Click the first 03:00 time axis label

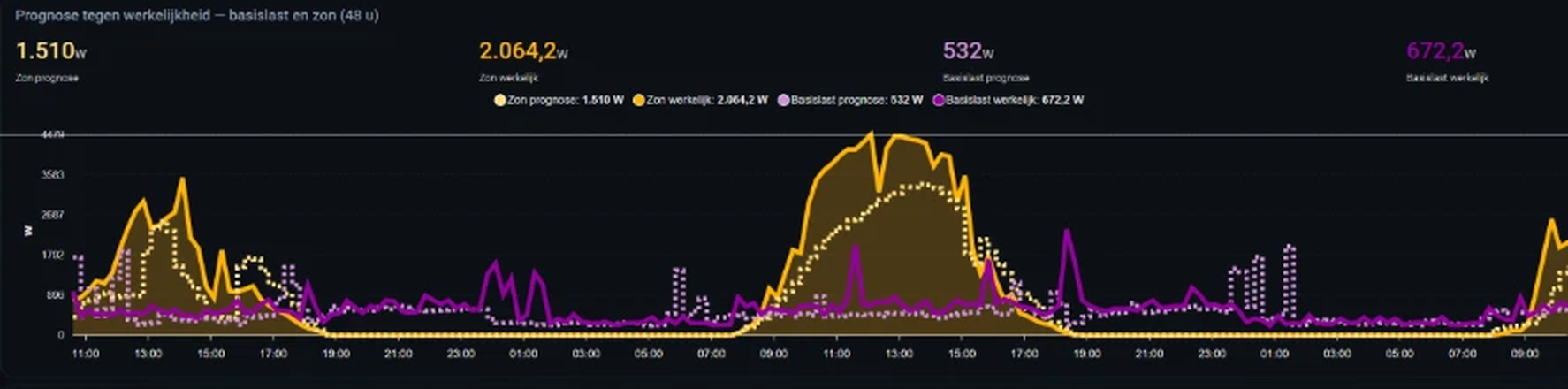coord(586,354)
